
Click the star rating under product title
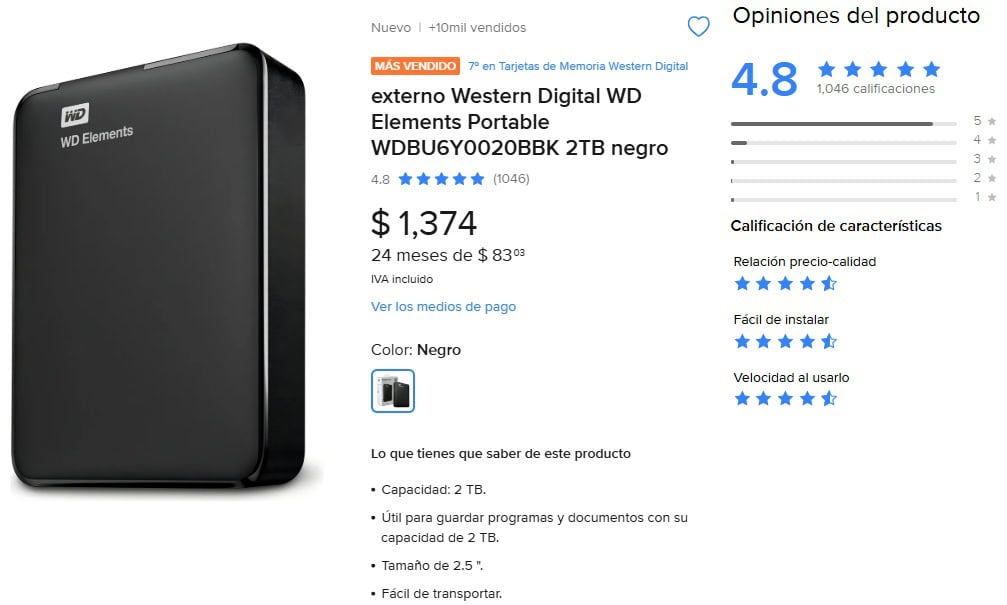440,180
